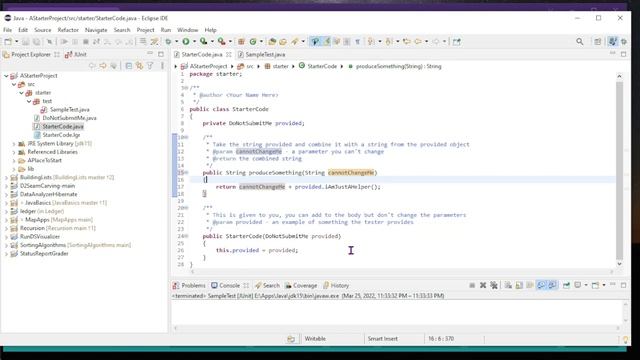Click the Pin Editor toolbar icon
The image size is (640, 360).
coord(456,42)
